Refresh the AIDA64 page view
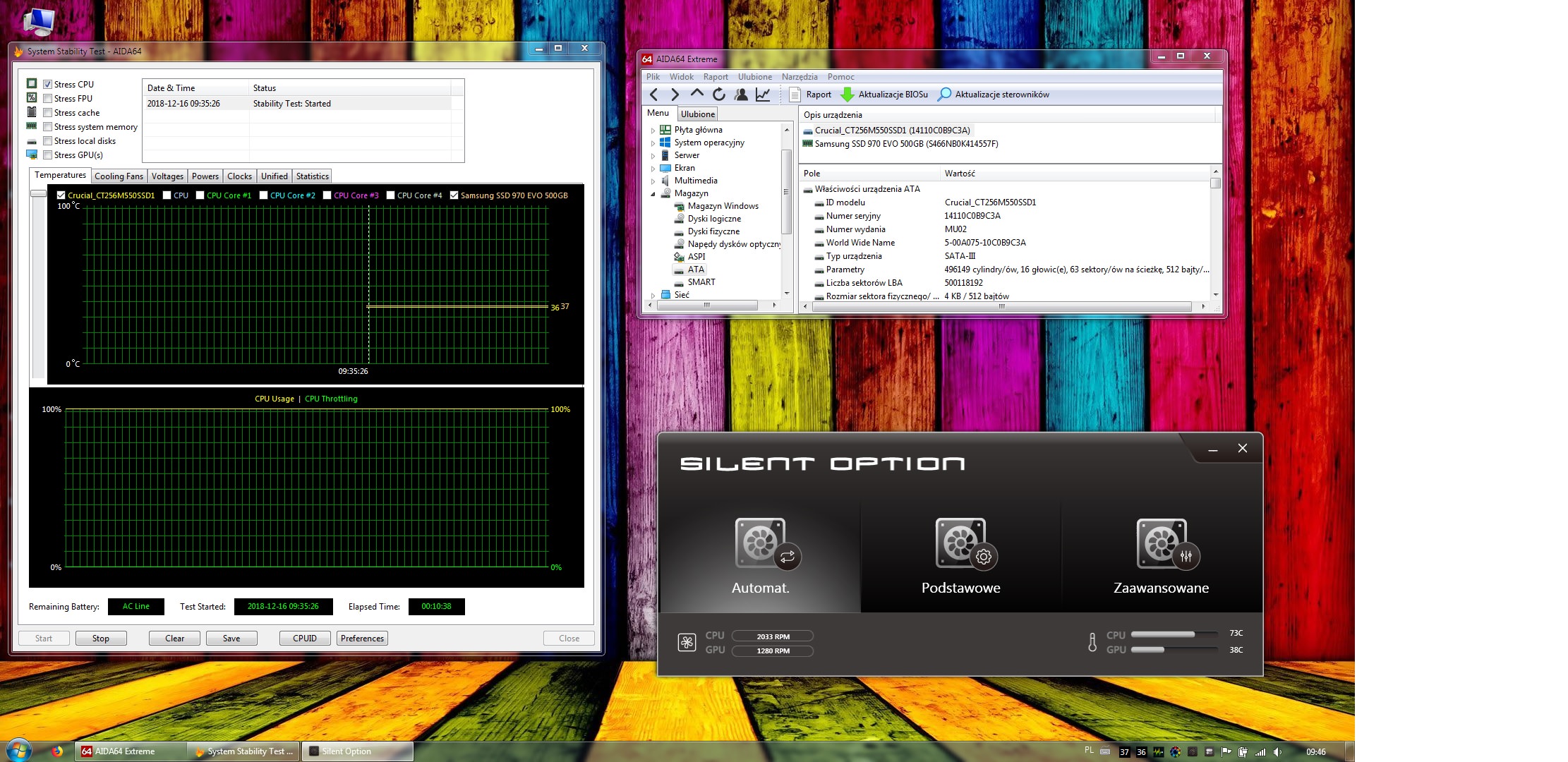Image resolution: width=1568 pixels, height=762 pixels. pyautogui.click(x=718, y=95)
